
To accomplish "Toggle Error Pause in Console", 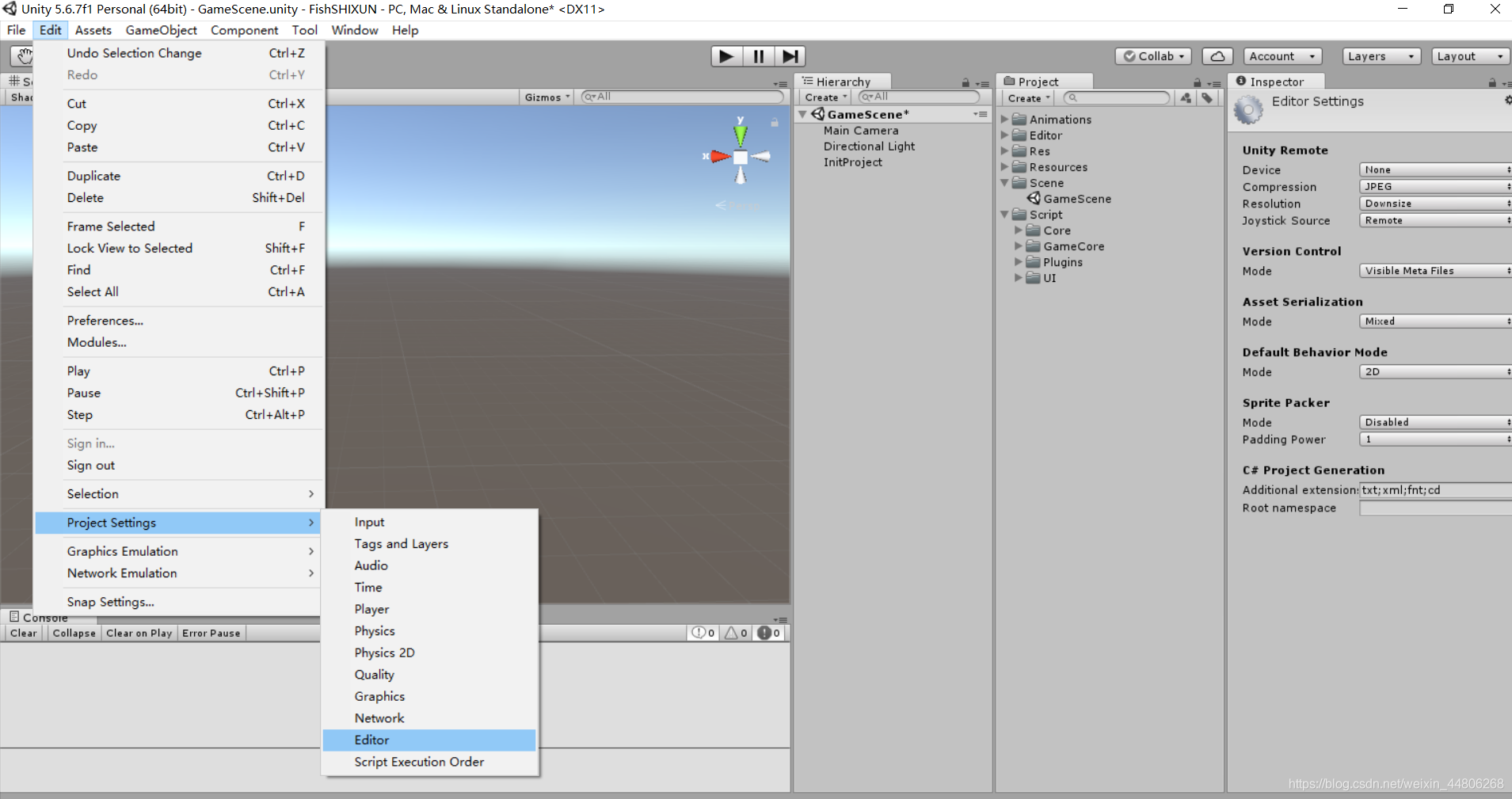I will pyautogui.click(x=211, y=633).
